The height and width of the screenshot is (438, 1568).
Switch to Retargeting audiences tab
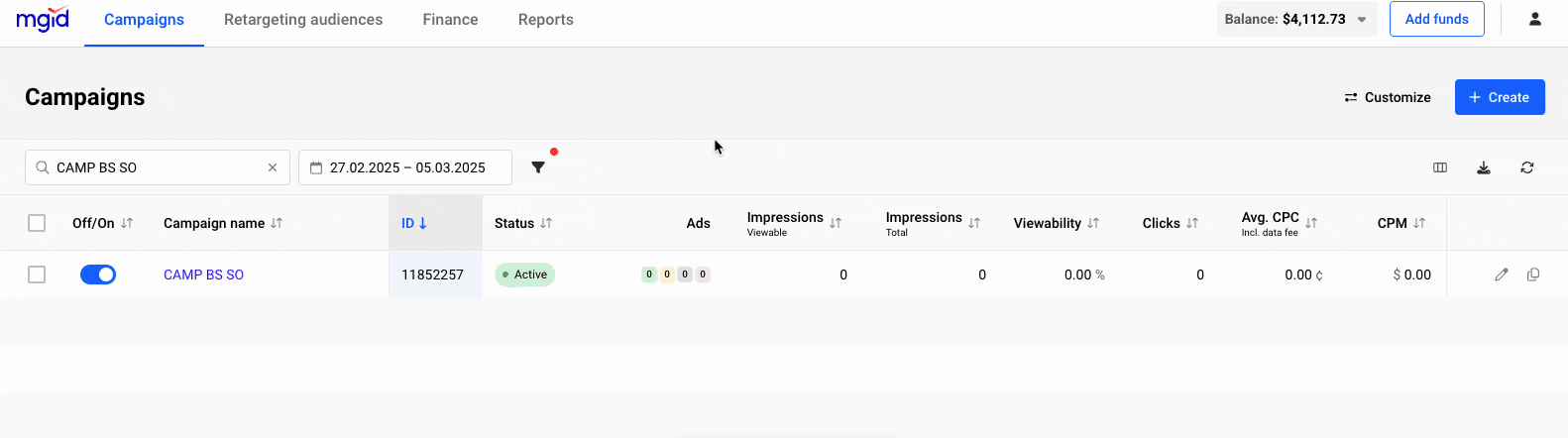point(303,20)
